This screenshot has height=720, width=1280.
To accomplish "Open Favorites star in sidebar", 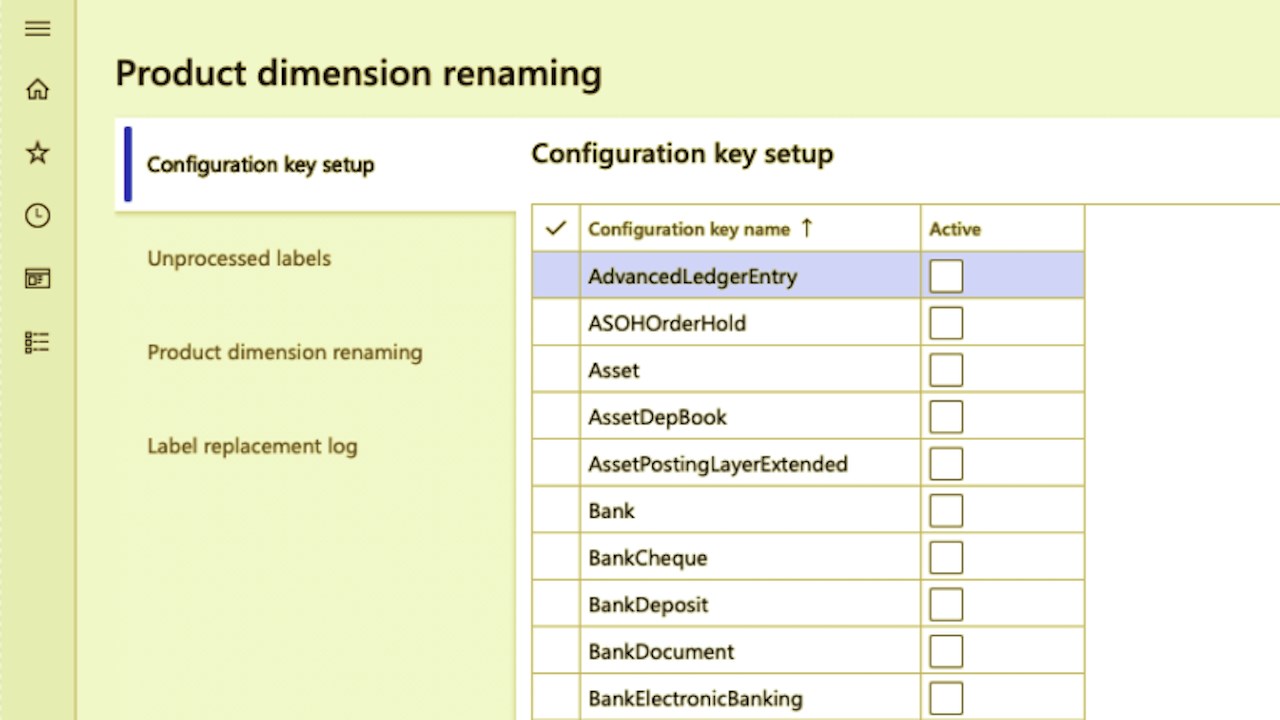I will [x=37, y=153].
